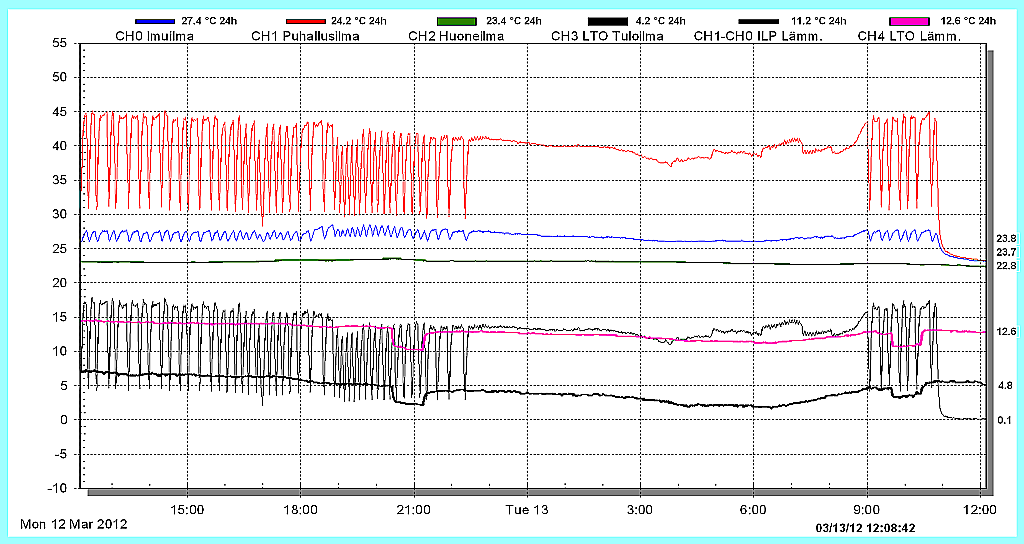Select the 12.6 current value on right edge
1024x544 pixels.
1006,332
